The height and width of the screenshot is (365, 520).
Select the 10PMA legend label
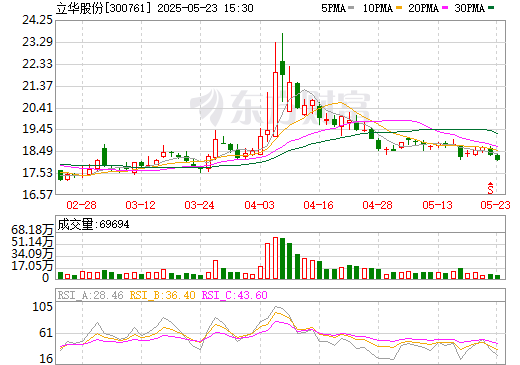(378, 8)
